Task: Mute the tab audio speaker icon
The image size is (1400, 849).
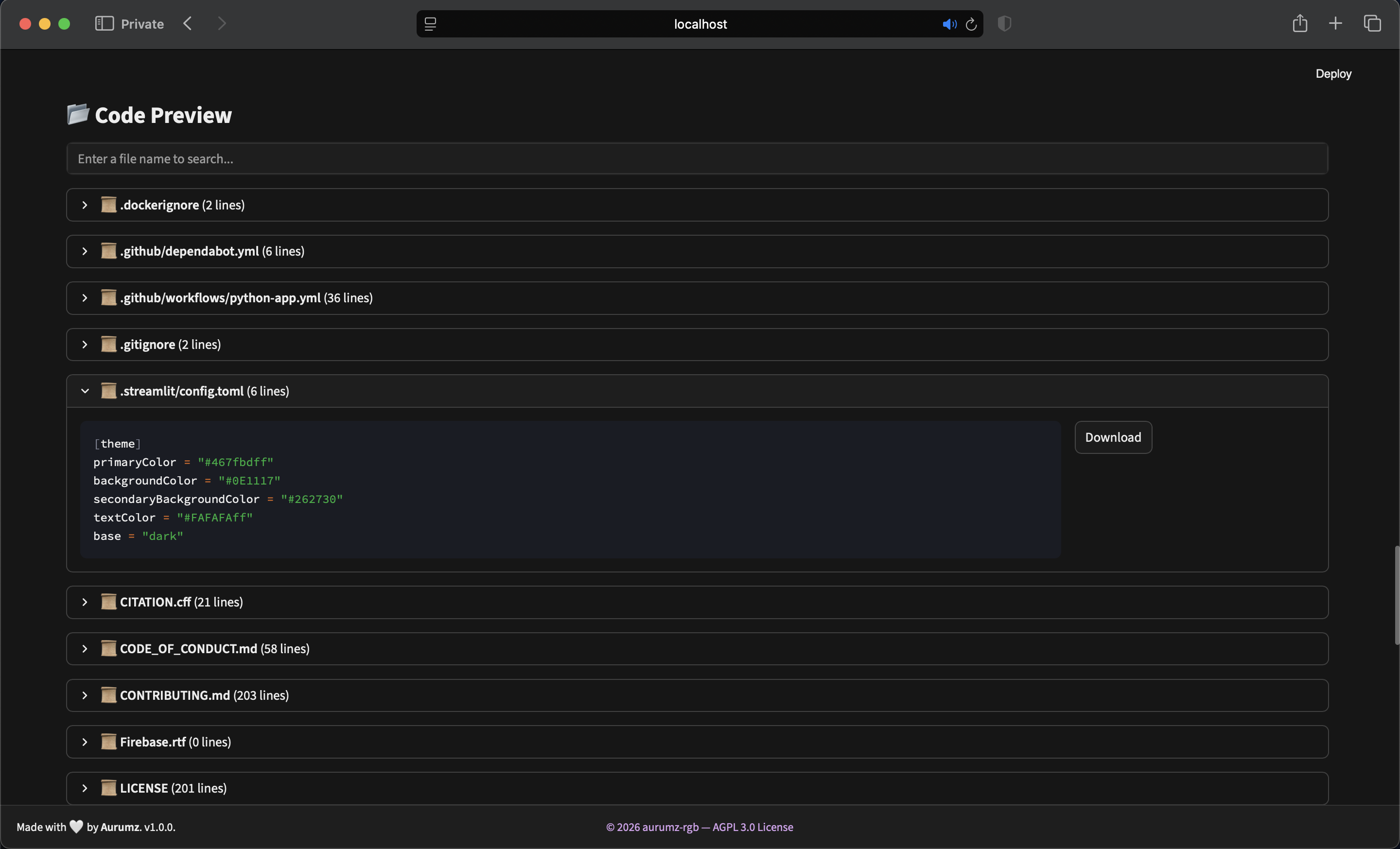Action: tap(949, 24)
